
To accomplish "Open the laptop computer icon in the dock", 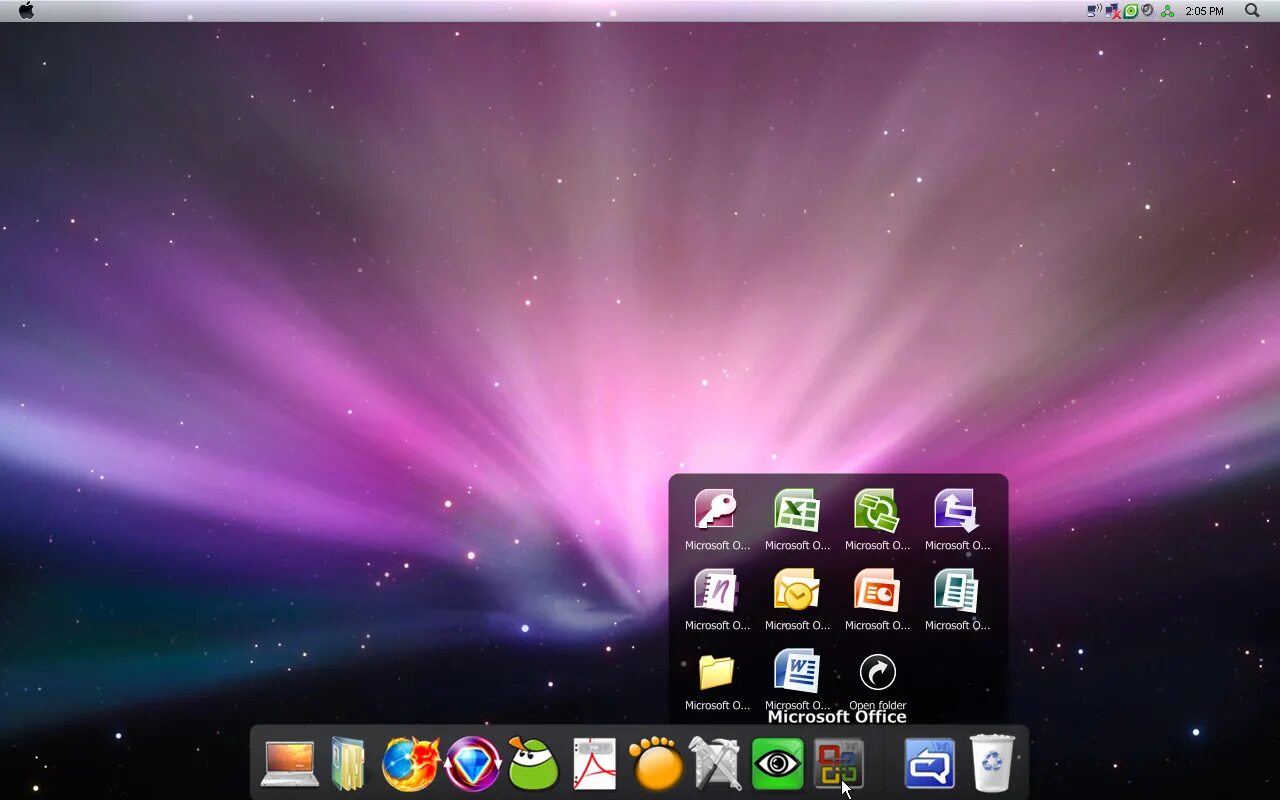I will point(290,764).
